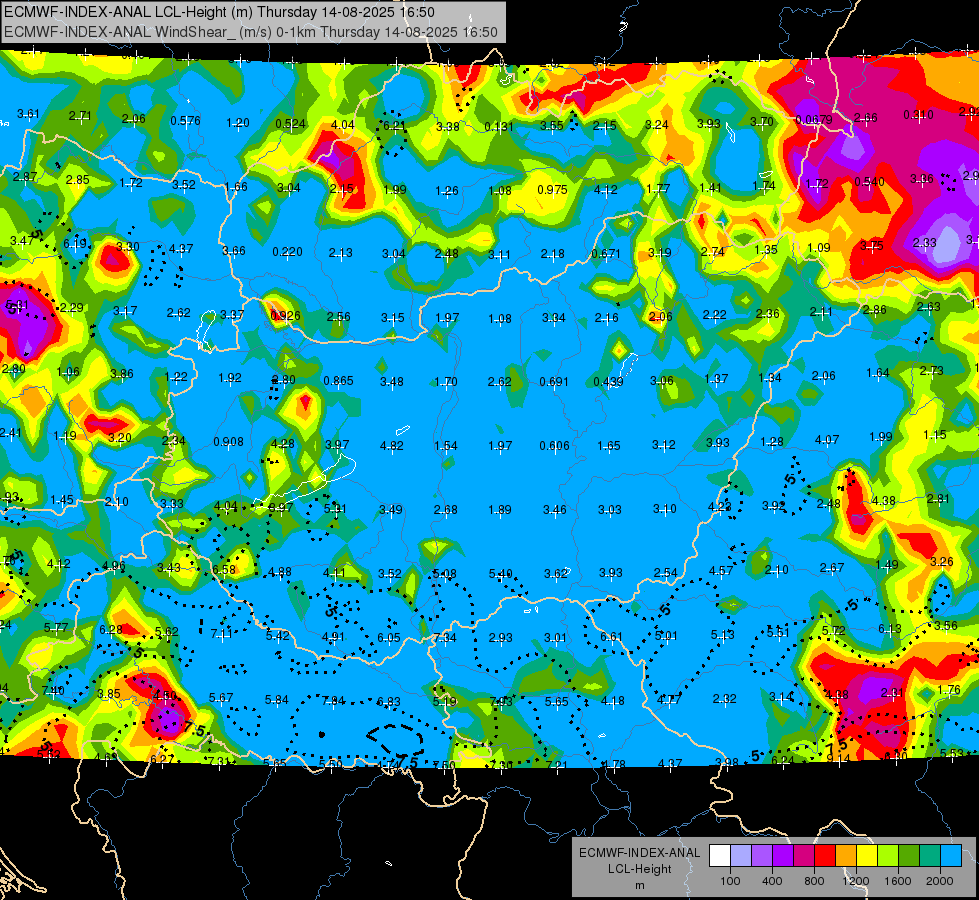This screenshot has width=979, height=900.
Task: Click the 4.82 wind shear value
Action: click(x=391, y=445)
